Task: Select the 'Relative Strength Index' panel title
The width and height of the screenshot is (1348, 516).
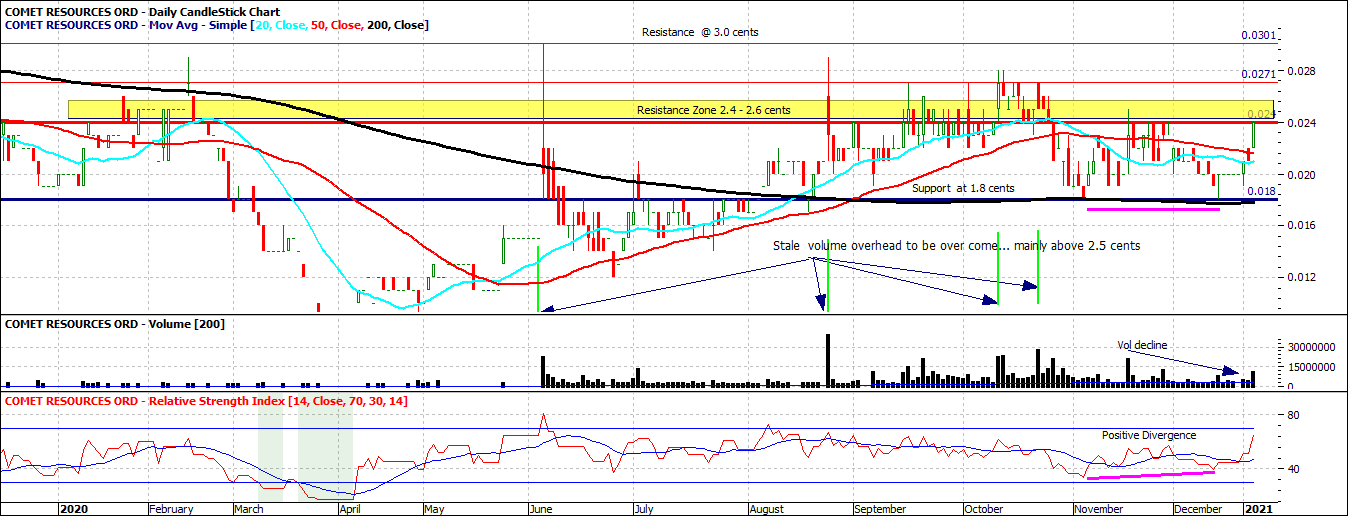Action: [206, 401]
